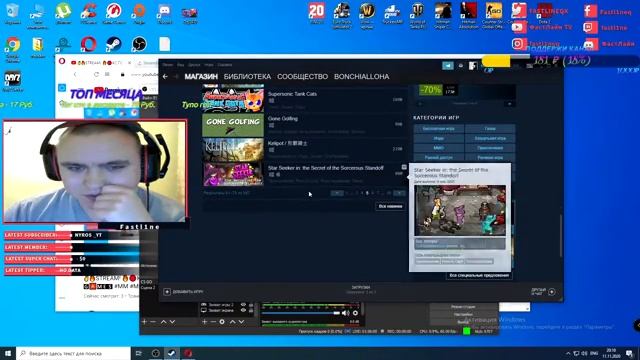Image resolution: width=640 pixels, height=360 pixels.
Task: Click the next page arrow in results pagination
Action: click(x=399, y=193)
